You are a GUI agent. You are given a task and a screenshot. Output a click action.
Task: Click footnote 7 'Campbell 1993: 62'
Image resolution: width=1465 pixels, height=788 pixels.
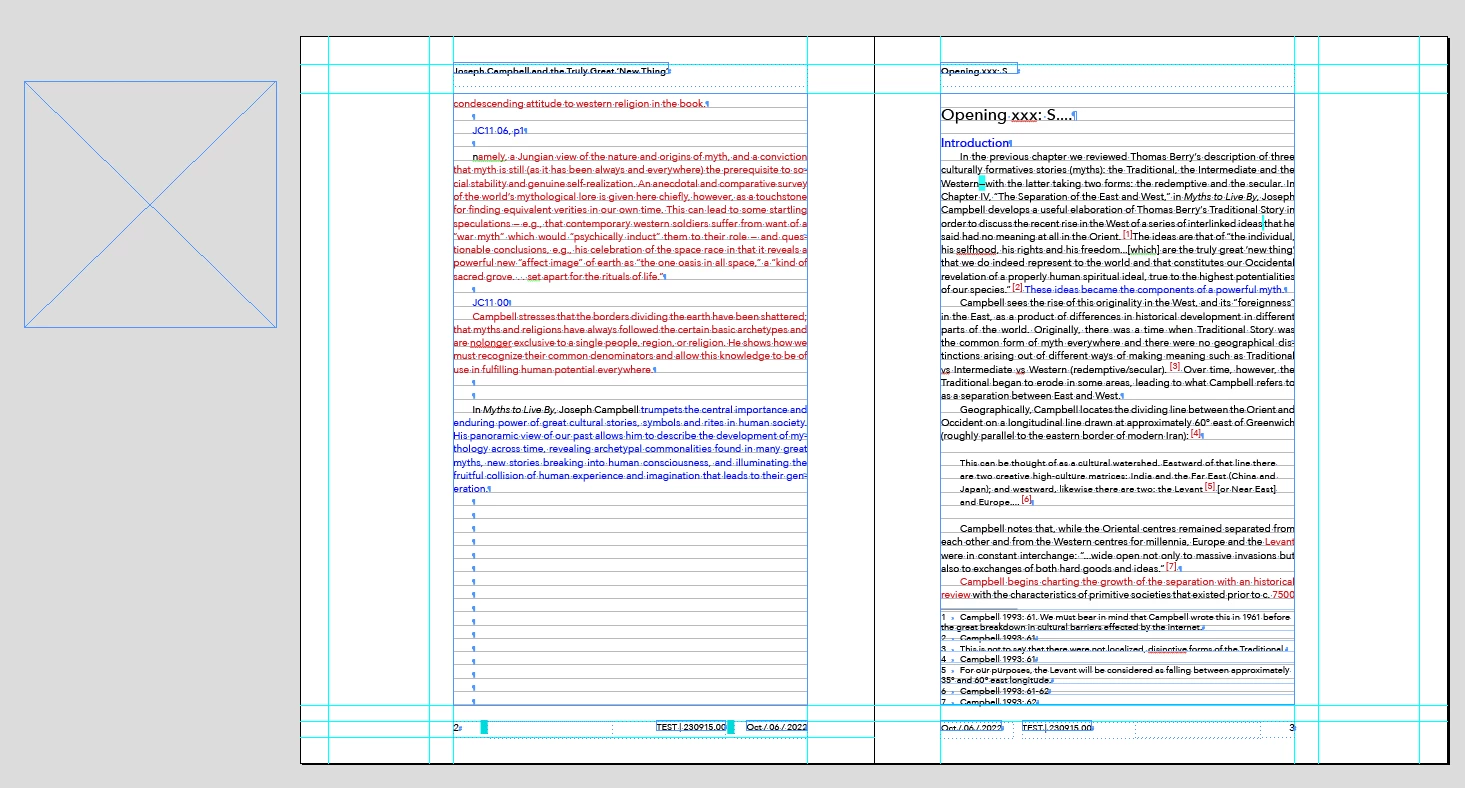coord(997,702)
